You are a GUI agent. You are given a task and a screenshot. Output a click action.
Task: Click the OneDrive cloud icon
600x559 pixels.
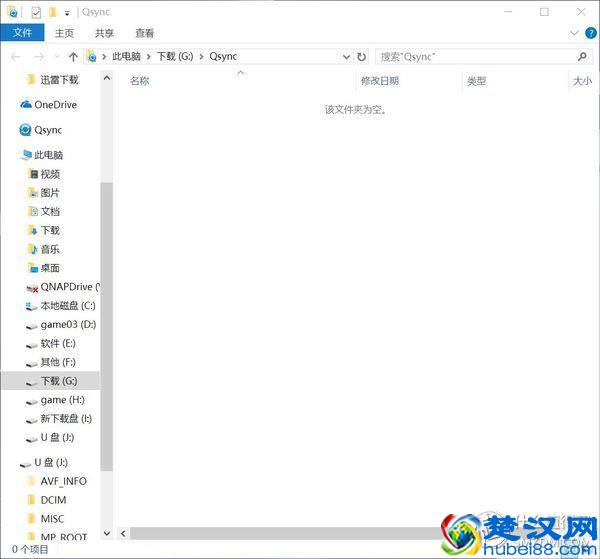tap(26, 104)
